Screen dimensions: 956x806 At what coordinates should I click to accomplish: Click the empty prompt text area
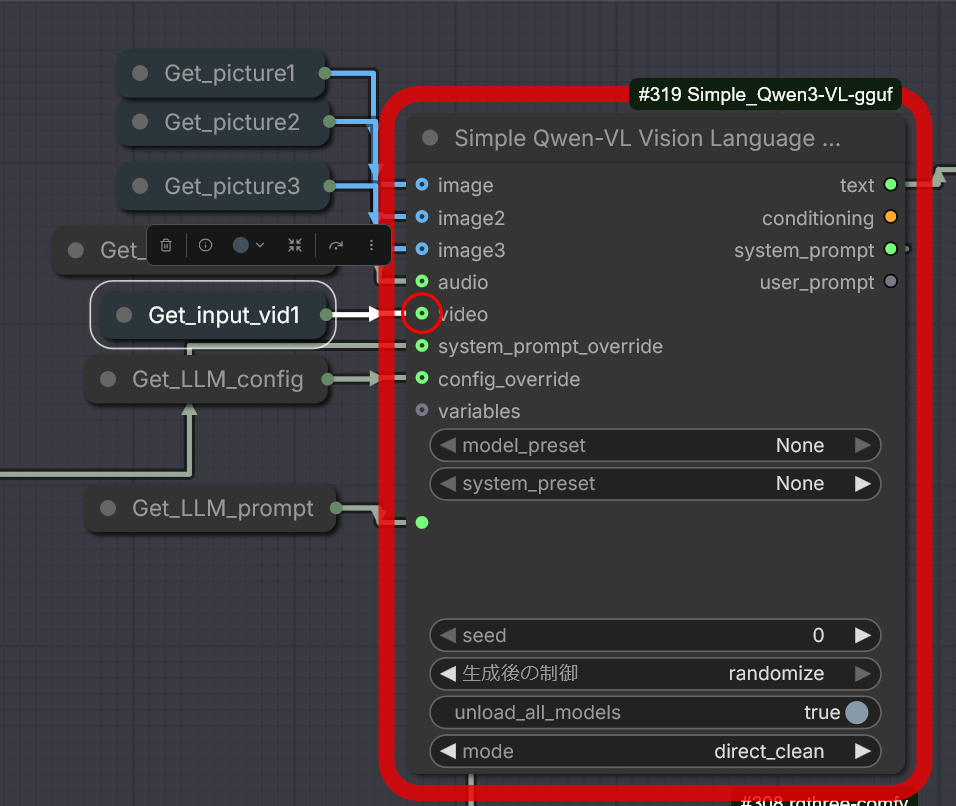pos(655,561)
